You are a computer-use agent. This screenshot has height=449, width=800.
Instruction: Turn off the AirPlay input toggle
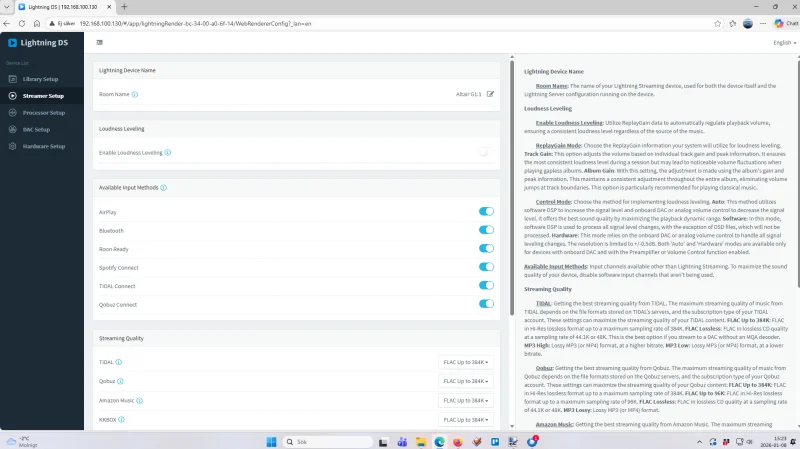[486, 212]
